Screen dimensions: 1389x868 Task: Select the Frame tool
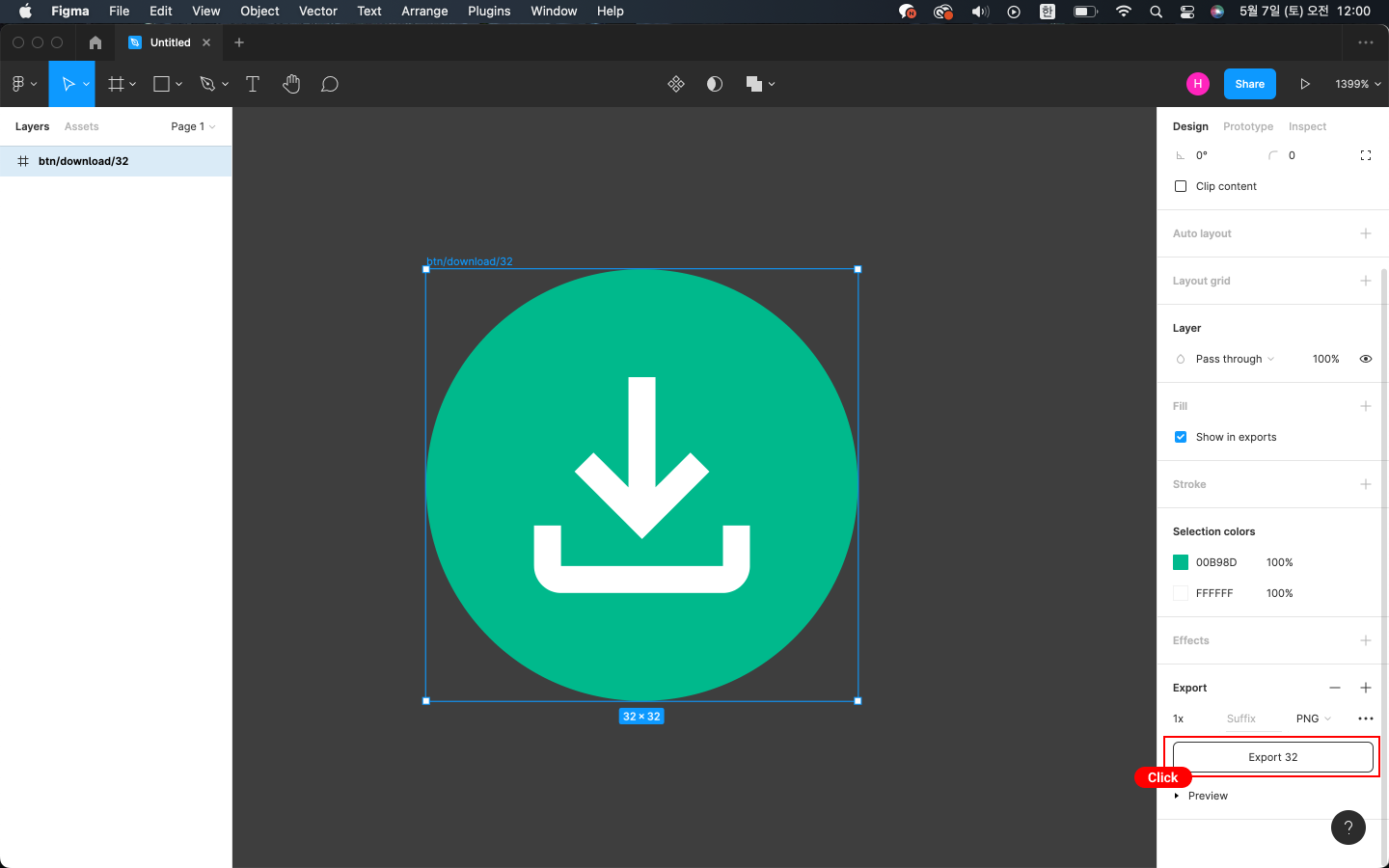coord(116,84)
